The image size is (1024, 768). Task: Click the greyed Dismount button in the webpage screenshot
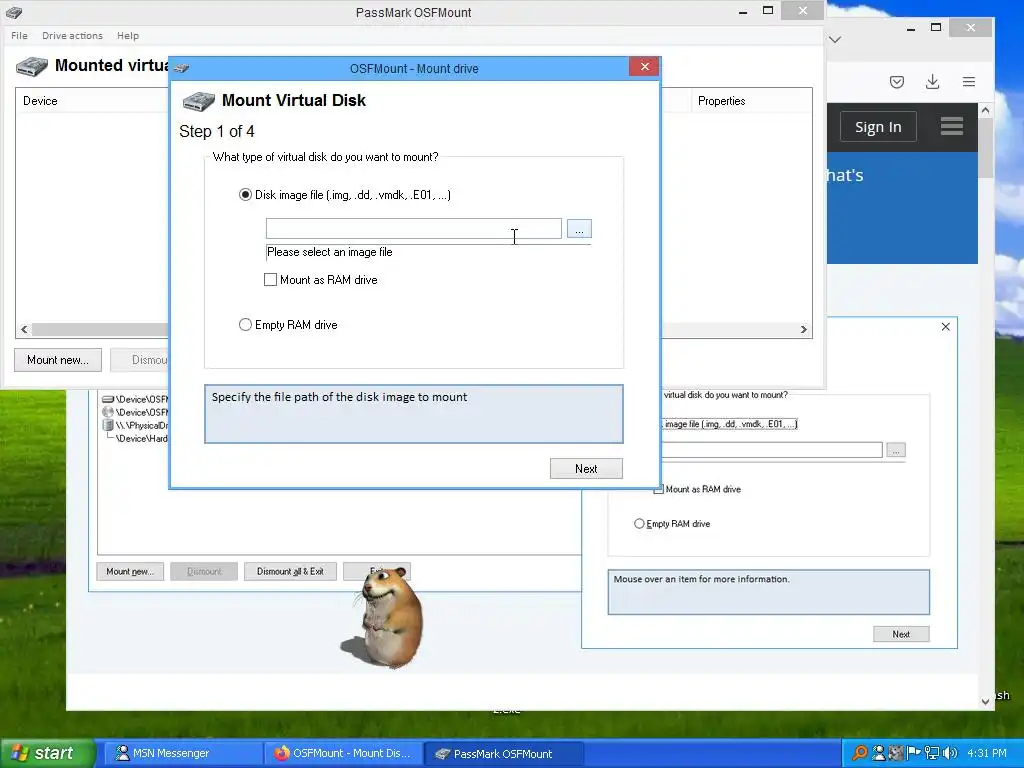(204, 571)
